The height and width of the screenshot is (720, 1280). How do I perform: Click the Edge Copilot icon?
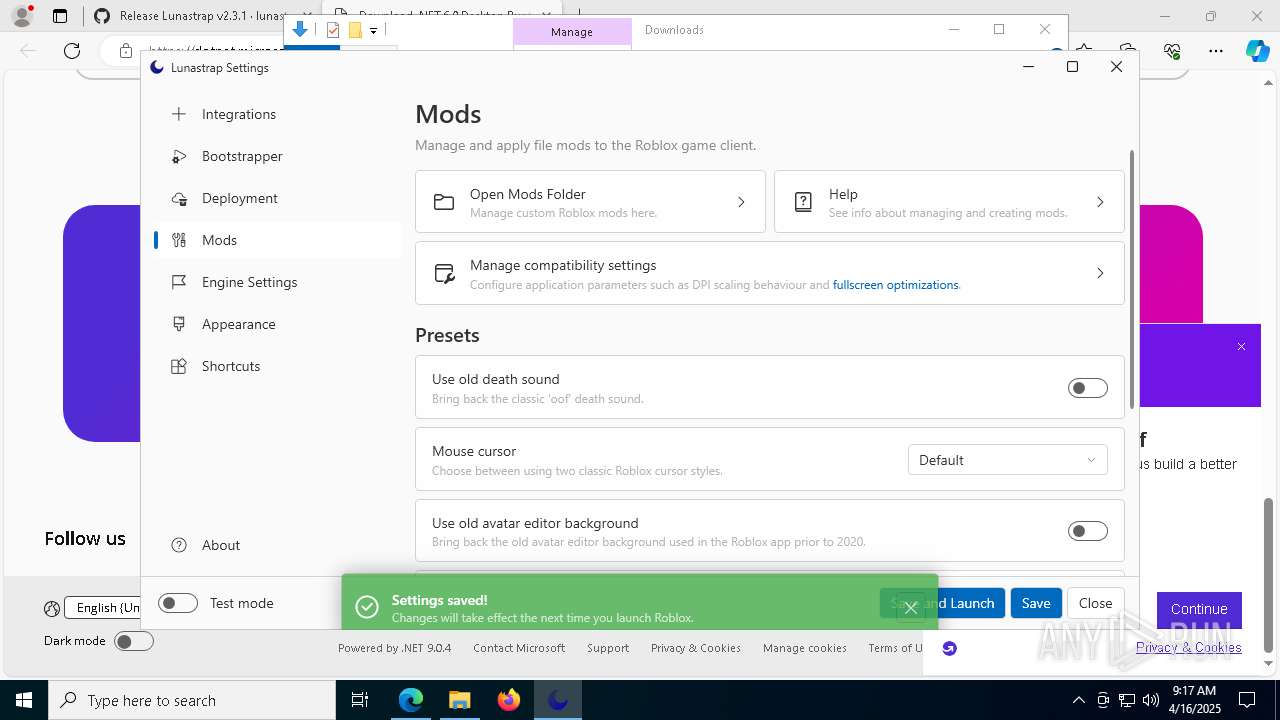pyautogui.click(x=1257, y=50)
